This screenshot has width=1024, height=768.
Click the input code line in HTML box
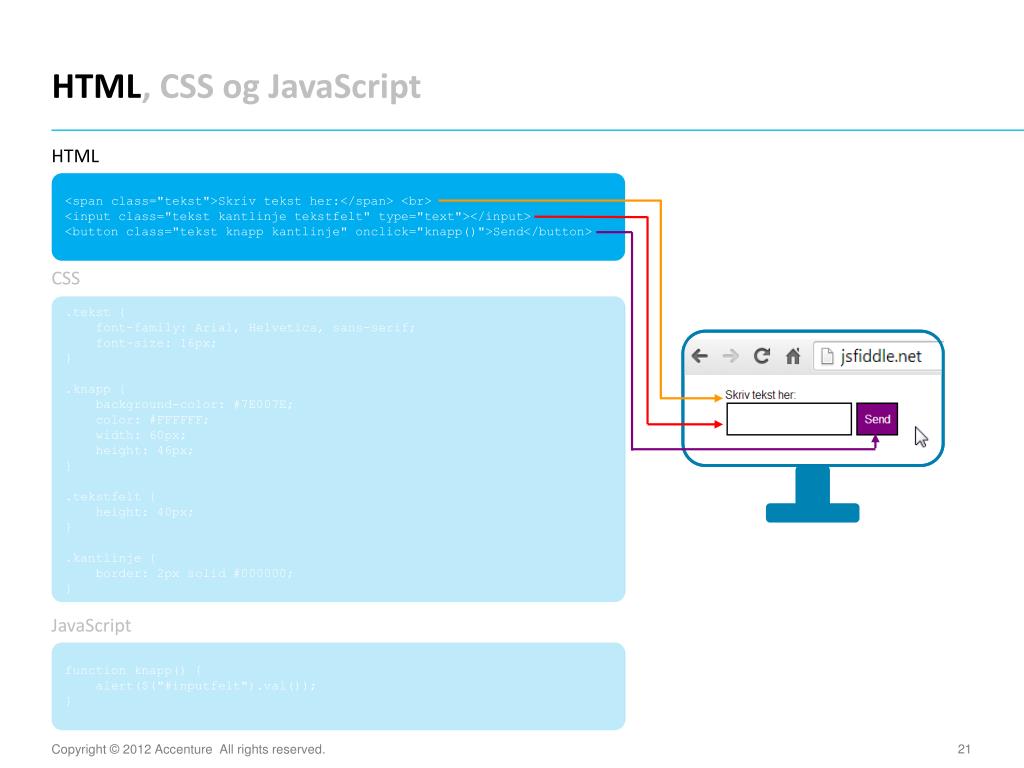pyautogui.click(x=298, y=216)
